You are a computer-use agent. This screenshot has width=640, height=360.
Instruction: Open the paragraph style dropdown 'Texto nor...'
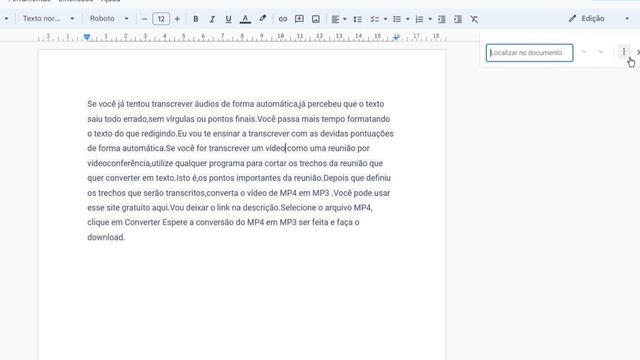pos(49,18)
